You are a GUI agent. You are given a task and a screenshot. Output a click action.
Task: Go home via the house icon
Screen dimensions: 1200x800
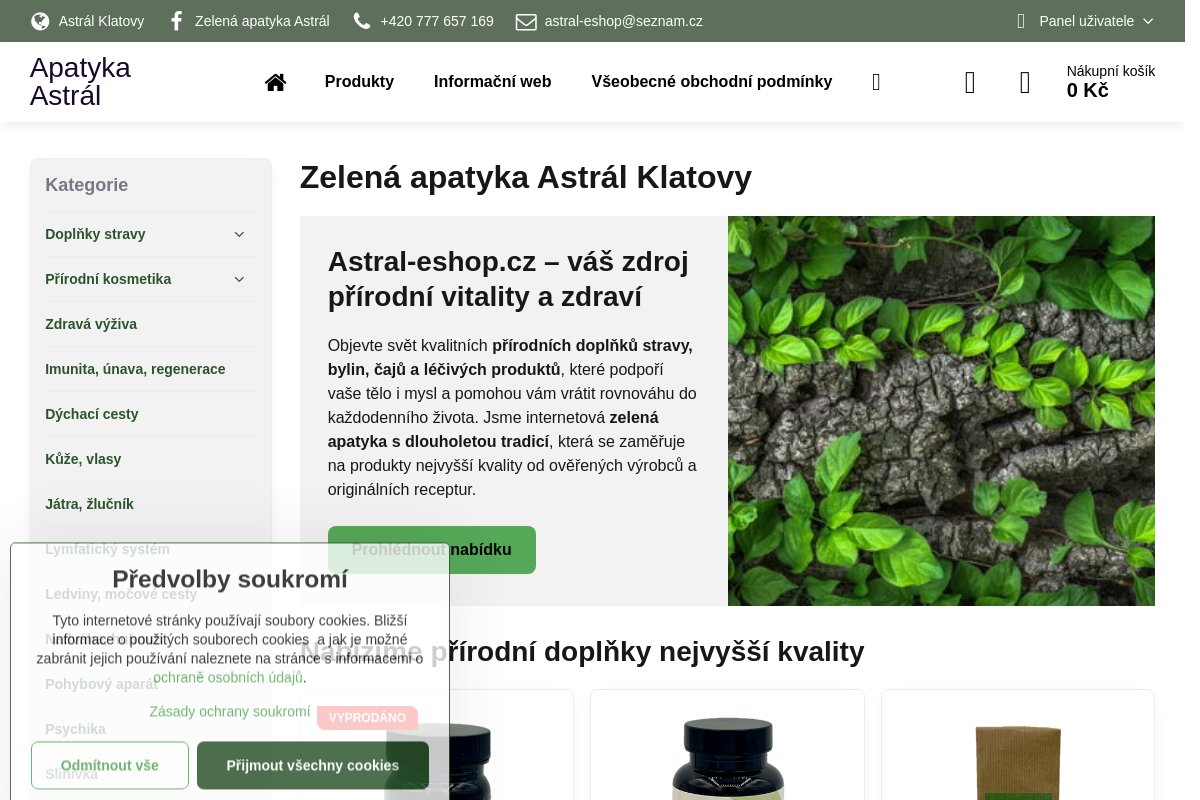[275, 82]
